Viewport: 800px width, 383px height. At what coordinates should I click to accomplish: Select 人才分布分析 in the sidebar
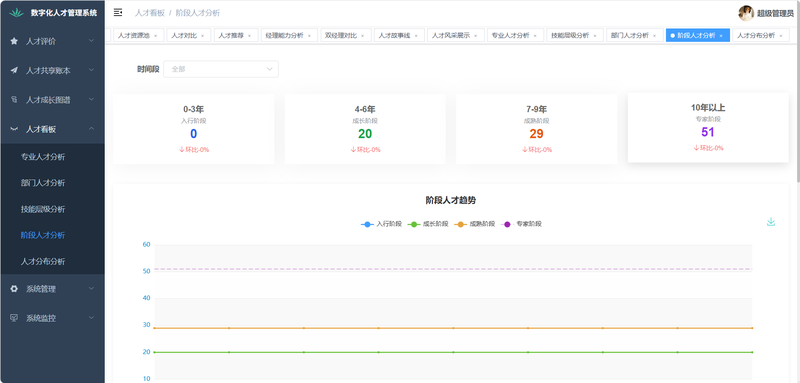tap(43, 262)
